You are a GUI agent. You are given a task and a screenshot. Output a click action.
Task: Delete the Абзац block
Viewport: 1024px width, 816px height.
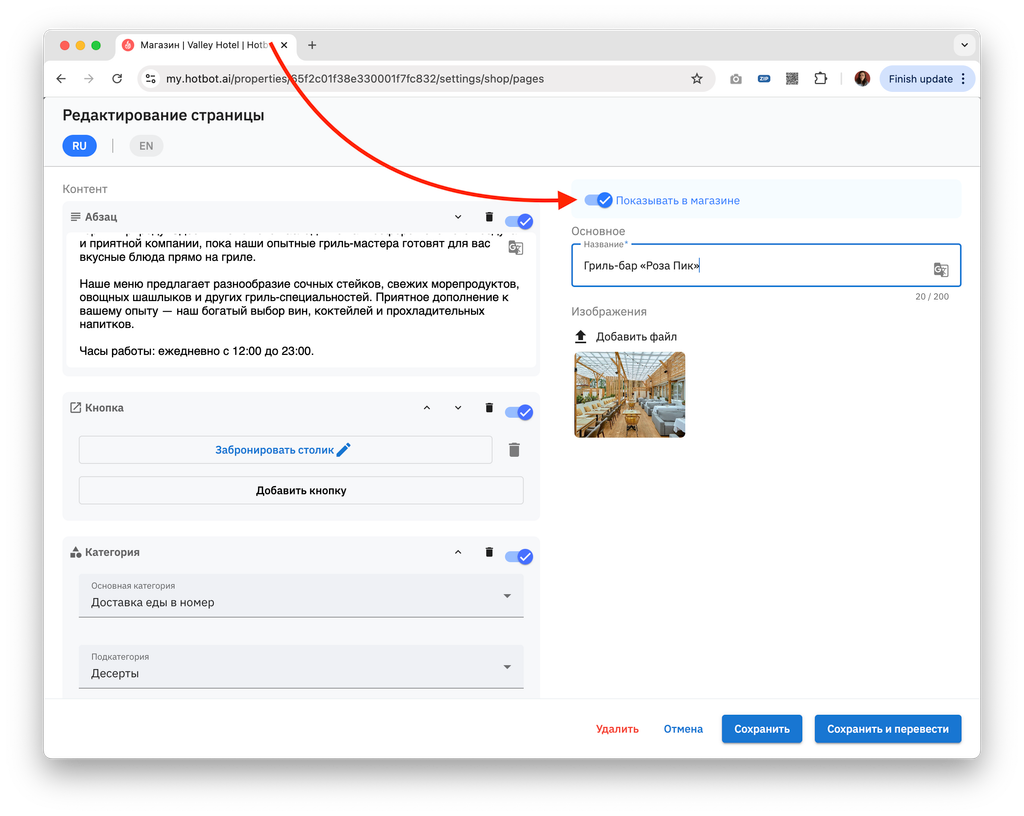click(x=489, y=217)
